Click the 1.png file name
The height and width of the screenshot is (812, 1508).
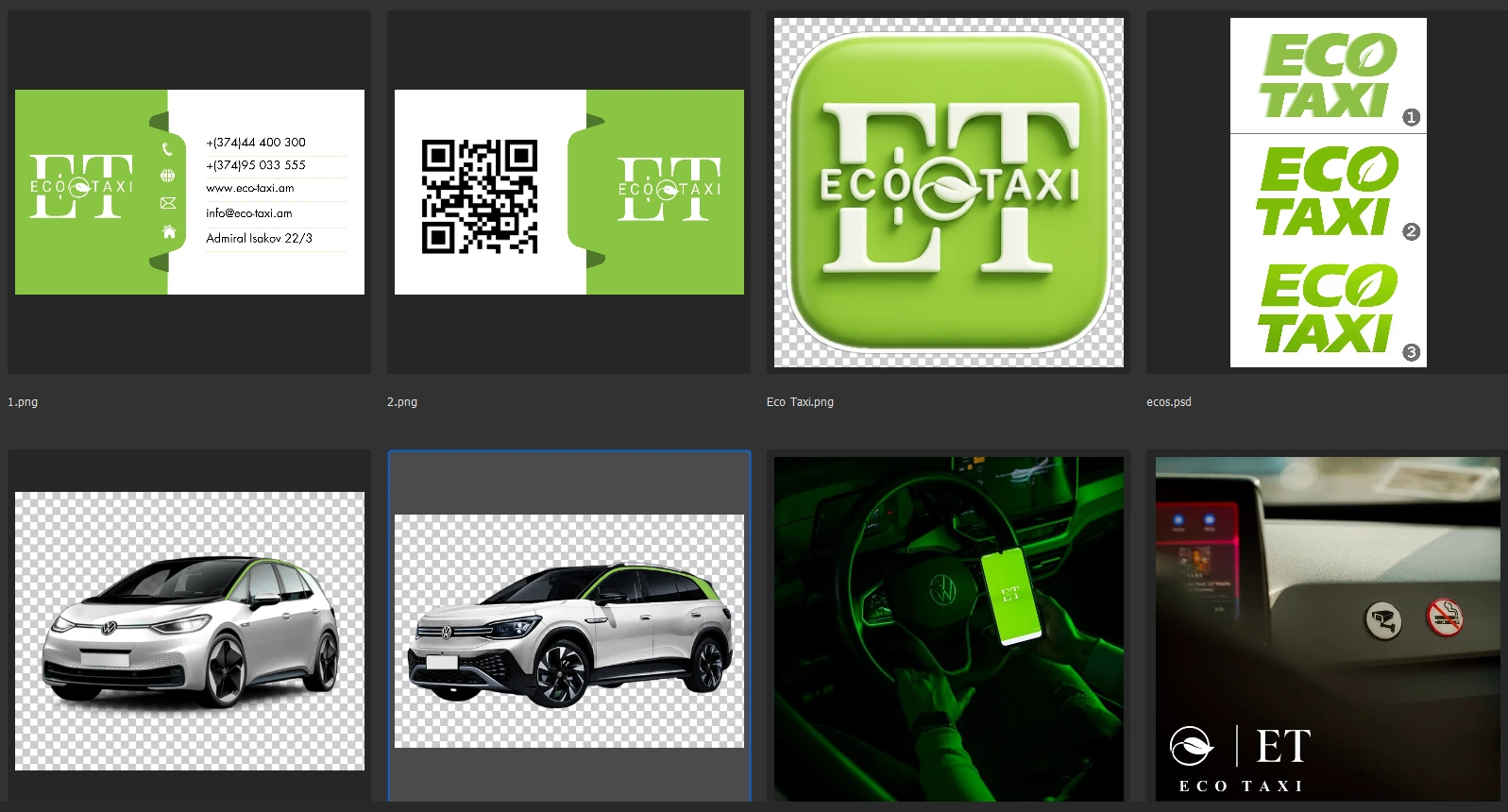23,402
